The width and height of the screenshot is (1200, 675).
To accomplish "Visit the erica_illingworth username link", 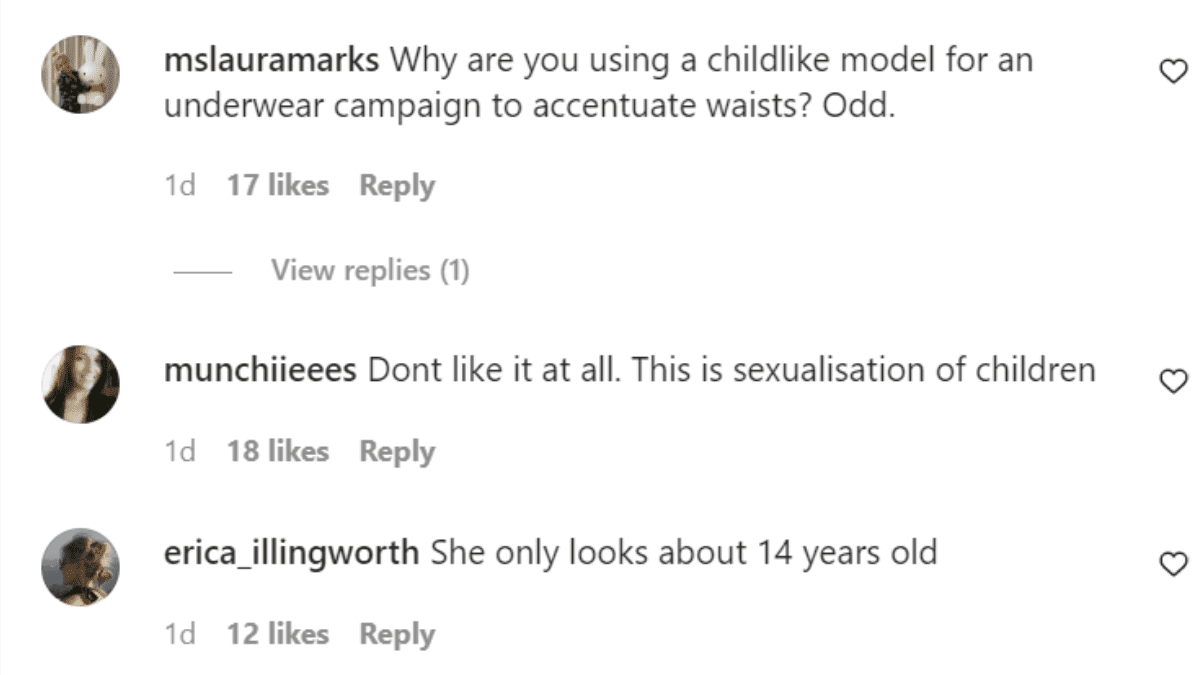I will tap(291, 552).
